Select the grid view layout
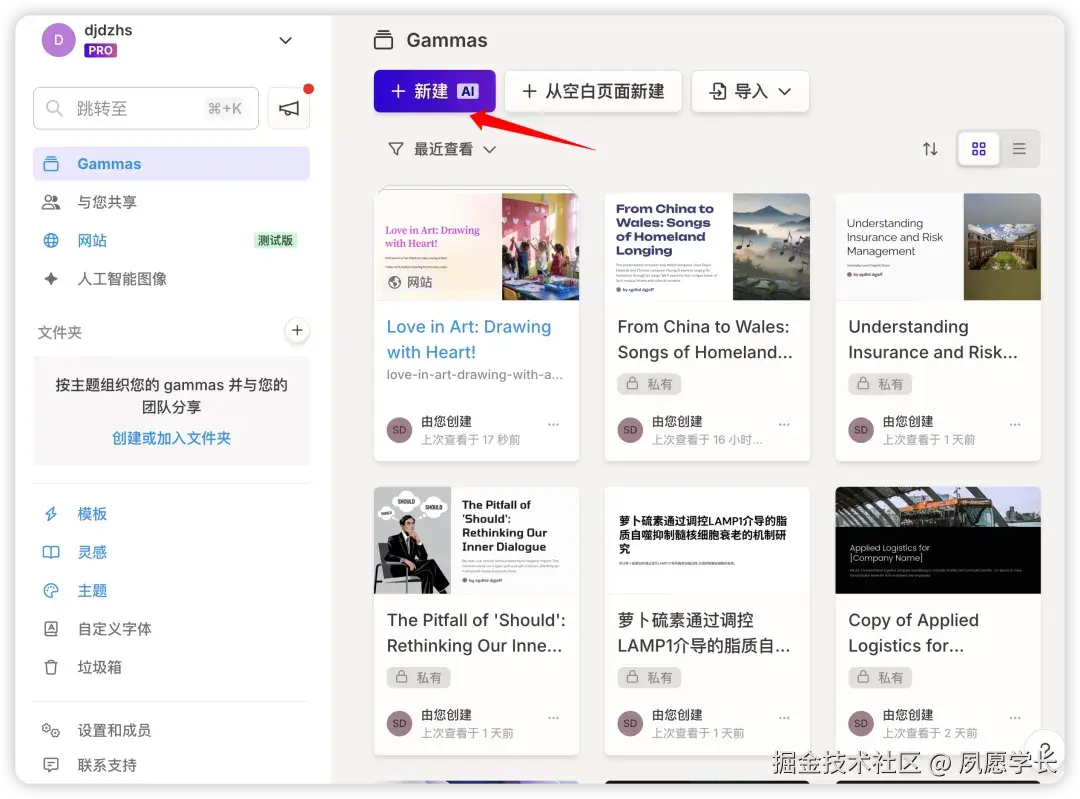 click(x=979, y=148)
